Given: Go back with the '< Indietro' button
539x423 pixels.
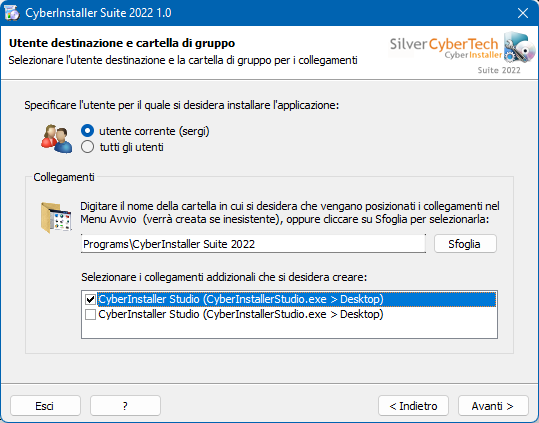Looking at the screenshot, I should coord(413,406).
